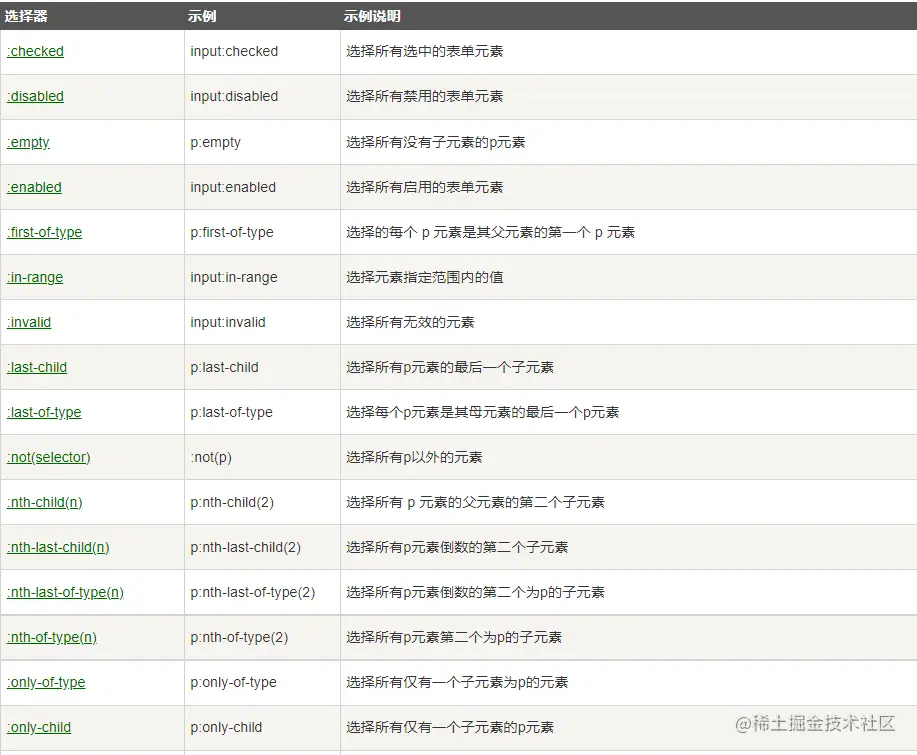This screenshot has width=917, height=755.
Task: Select the p:empty example cell
Action: point(263,142)
